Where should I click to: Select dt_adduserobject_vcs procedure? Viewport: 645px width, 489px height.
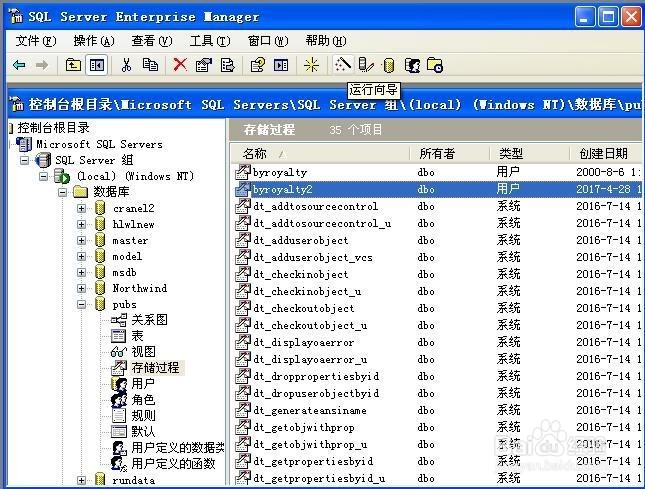click(313, 258)
